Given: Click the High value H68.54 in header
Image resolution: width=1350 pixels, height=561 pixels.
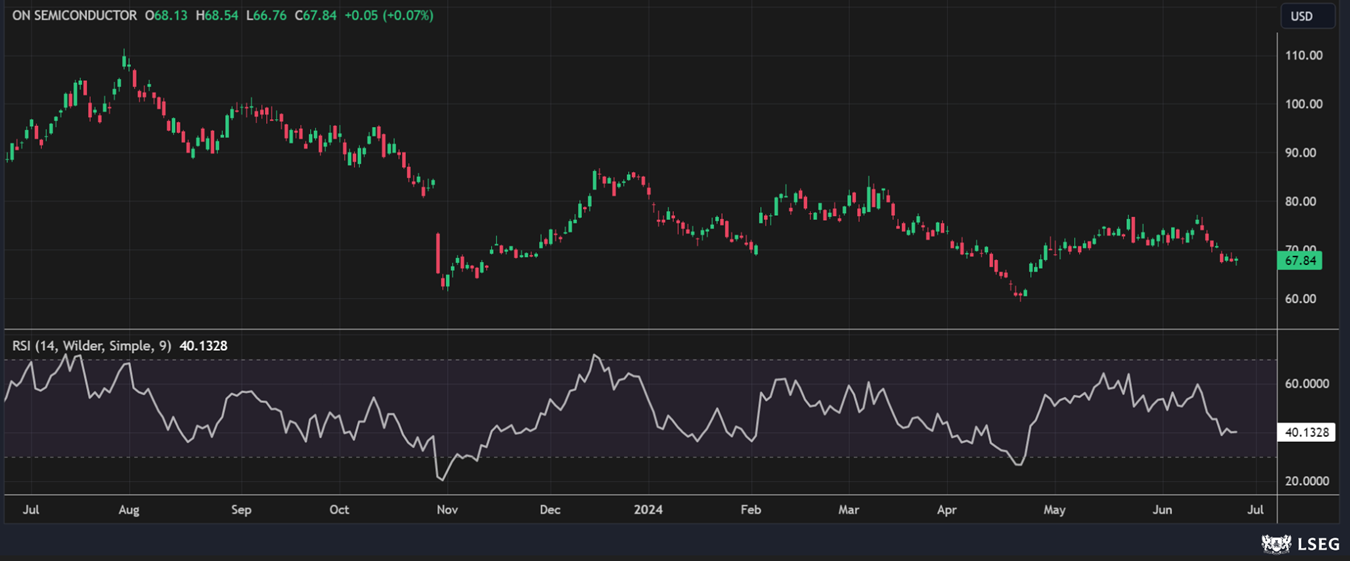Looking at the screenshot, I should coord(217,16).
